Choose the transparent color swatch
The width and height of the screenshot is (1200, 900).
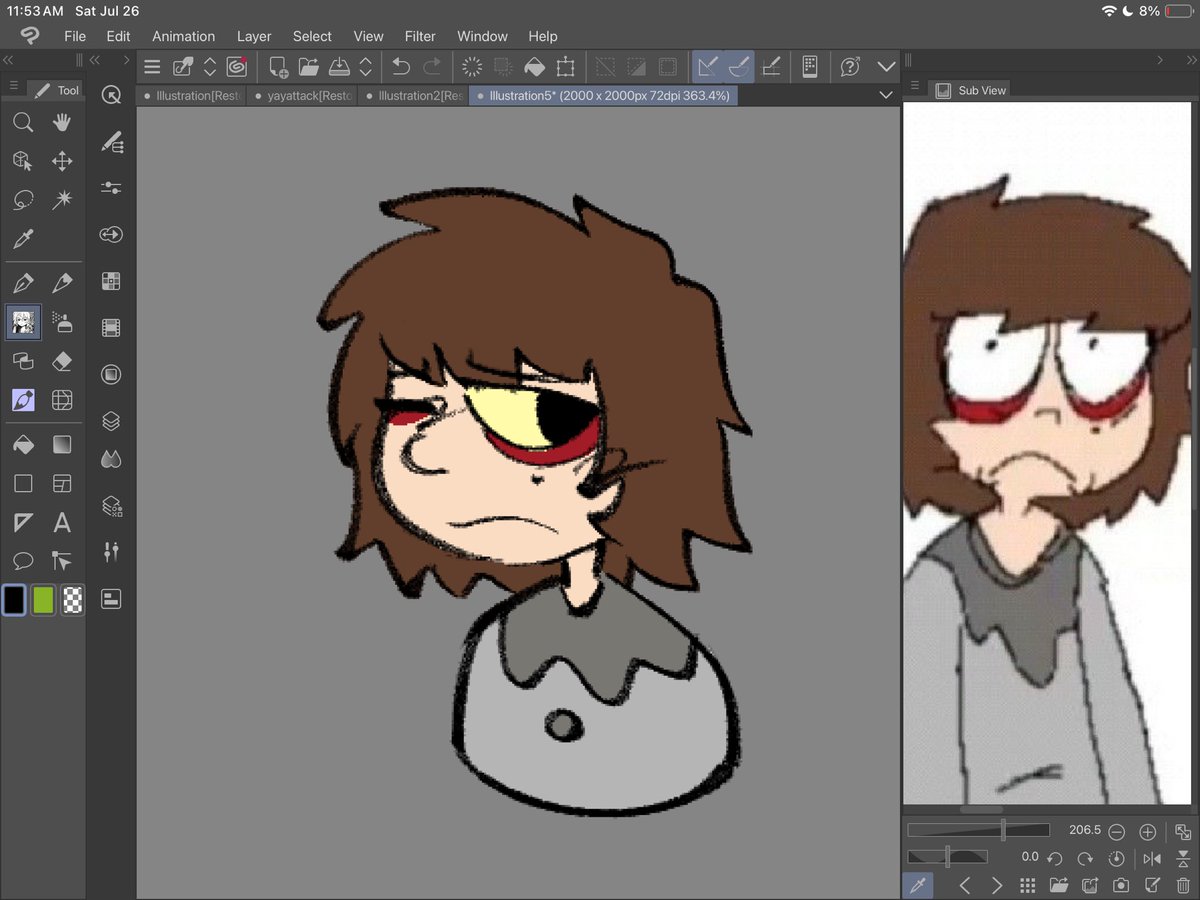72,600
